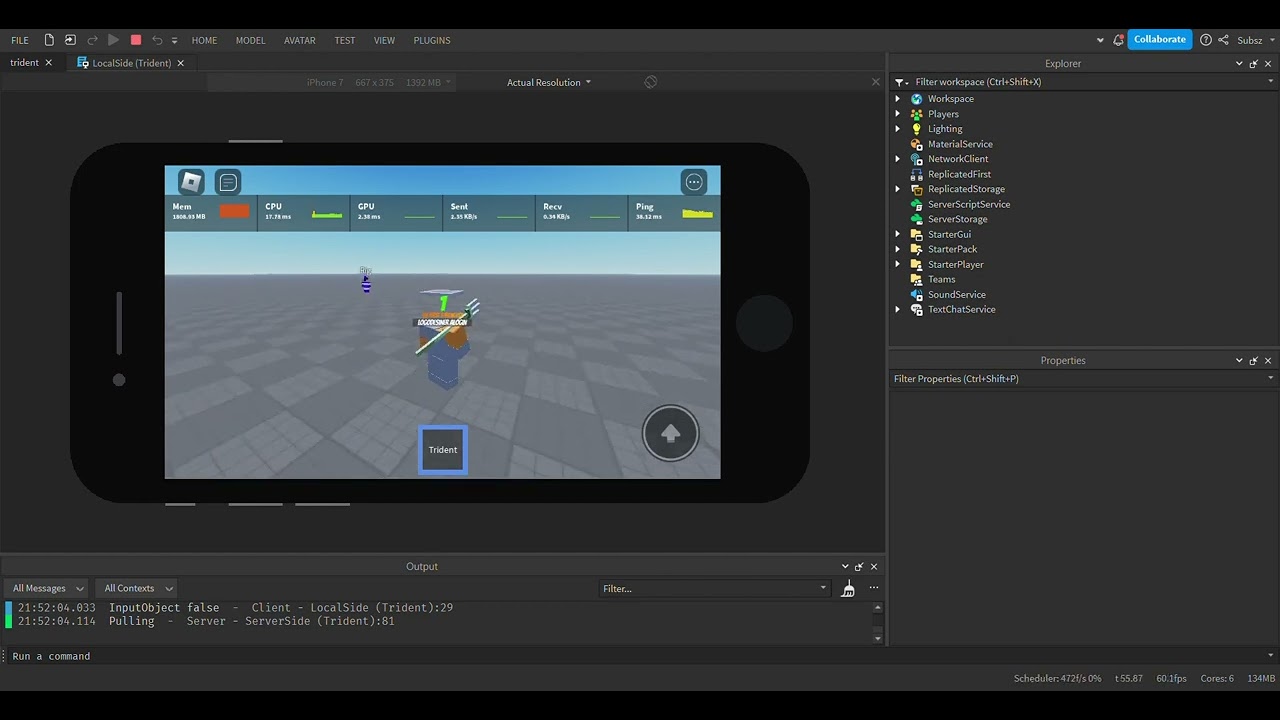Close the device emulator bar

coord(876,82)
